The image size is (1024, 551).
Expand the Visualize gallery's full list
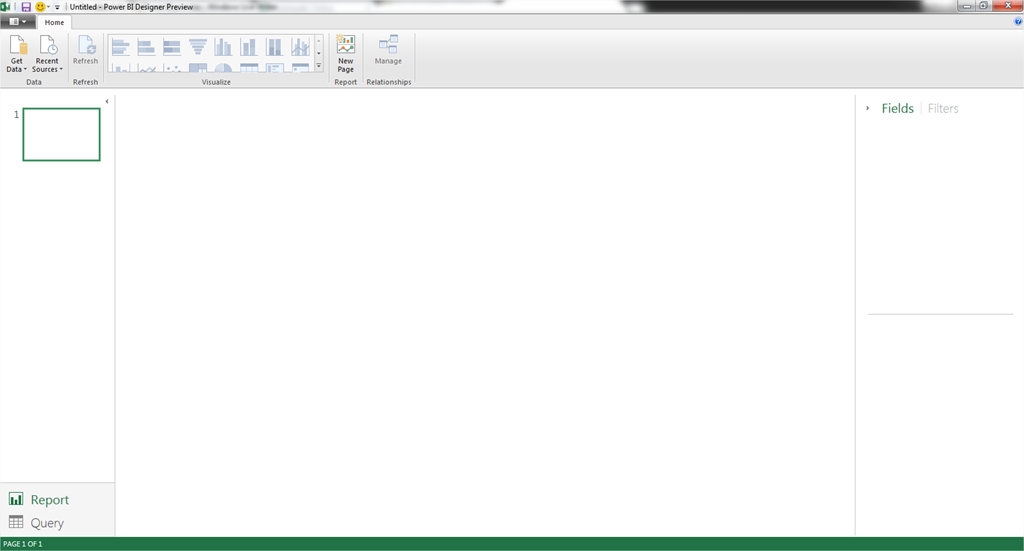[319, 66]
